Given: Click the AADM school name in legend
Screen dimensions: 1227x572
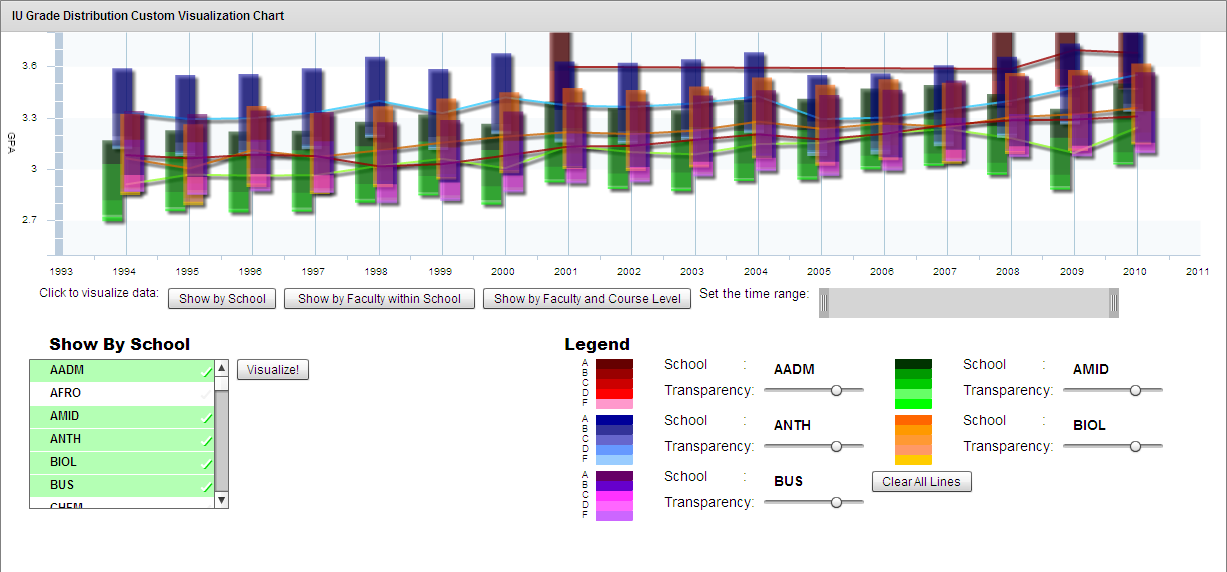Looking at the screenshot, I should (794, 369).
